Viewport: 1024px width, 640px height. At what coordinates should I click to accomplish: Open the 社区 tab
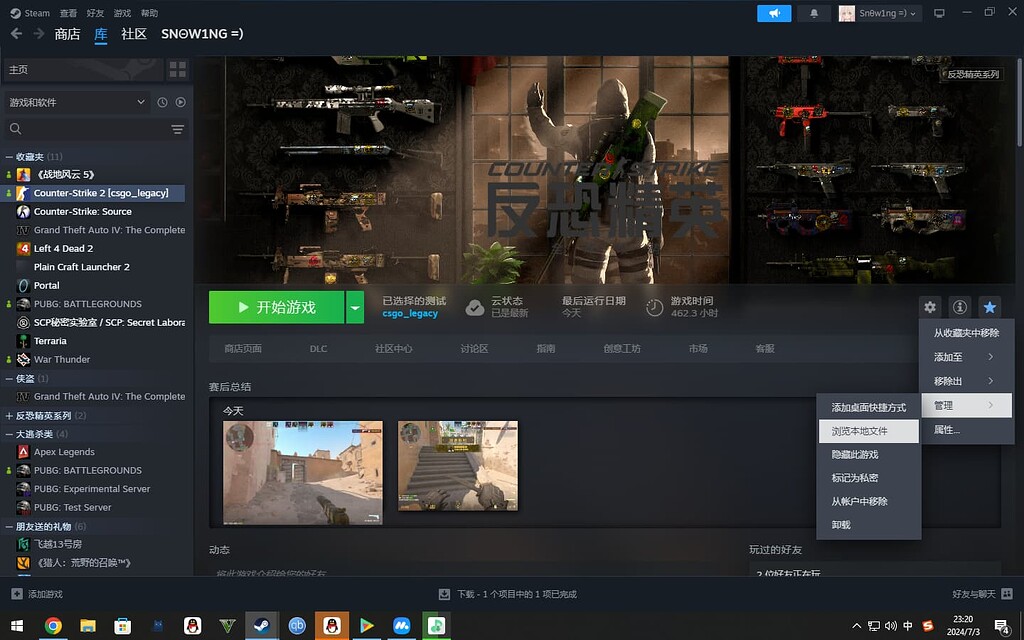click(x=134, y=34)
